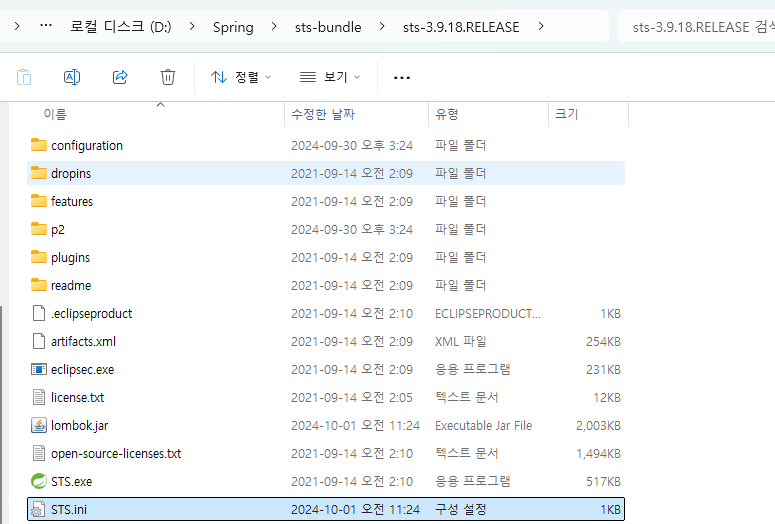
Task: Click the readme folder name
Action: [x=71, y=285]
